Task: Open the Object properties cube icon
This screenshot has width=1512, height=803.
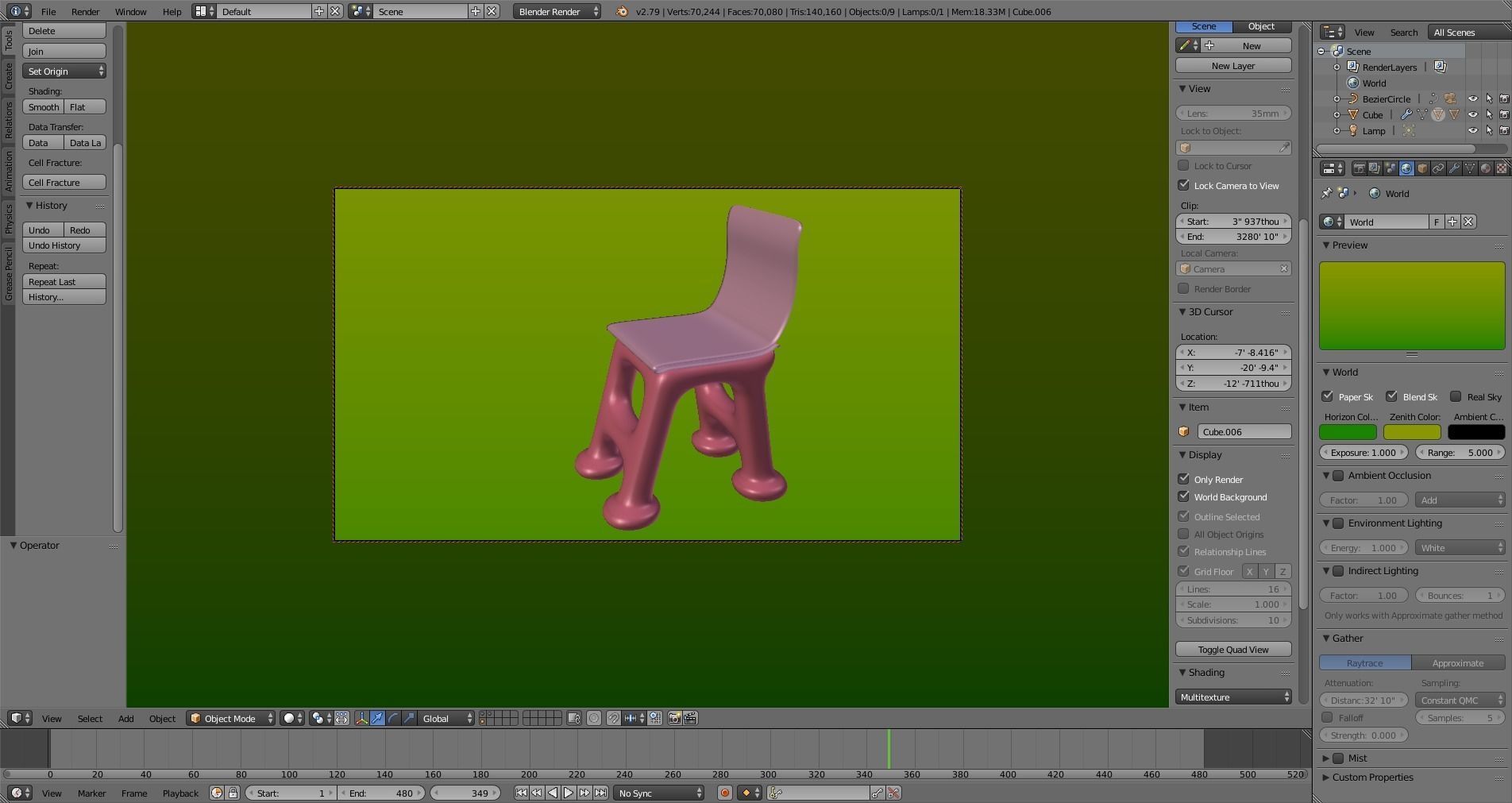Action: pyautogui.click(x=1422, y=168)
